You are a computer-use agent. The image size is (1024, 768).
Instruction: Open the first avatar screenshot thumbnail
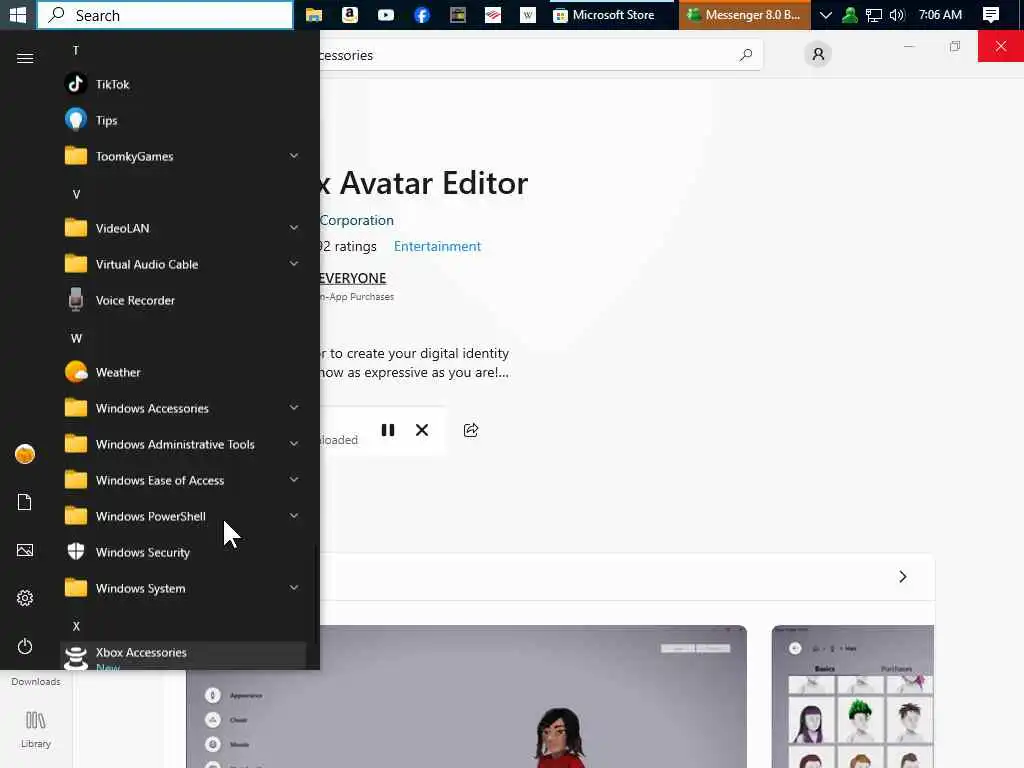tap(466, 697)
